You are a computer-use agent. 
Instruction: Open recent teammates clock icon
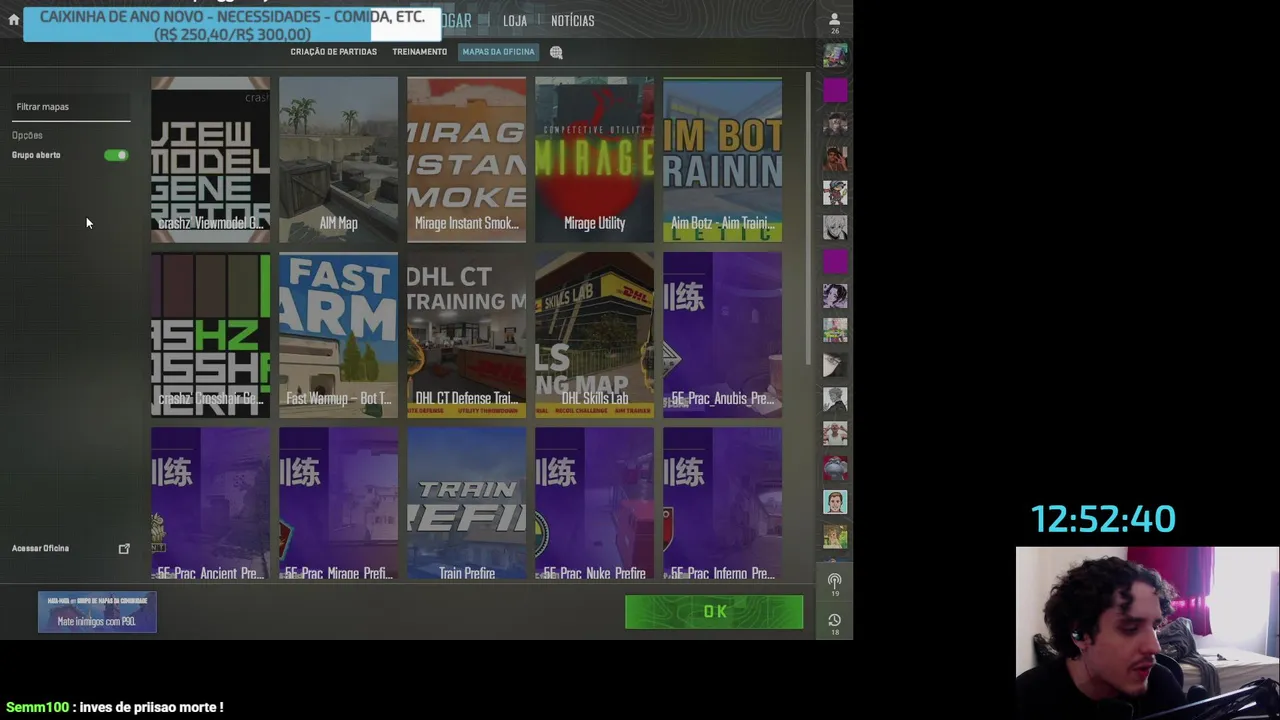pyautogui.click(x=835, y=624)
